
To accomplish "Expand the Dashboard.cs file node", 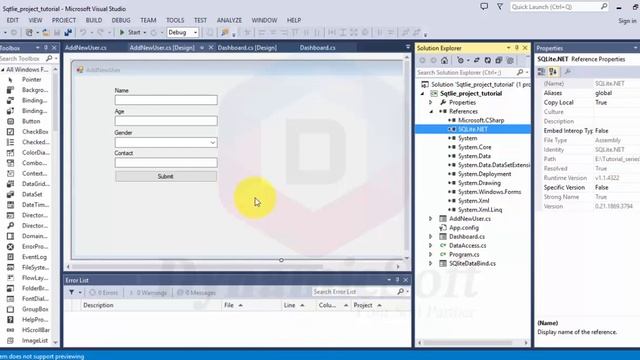I will pyautogui.click(x=431, y=237).
